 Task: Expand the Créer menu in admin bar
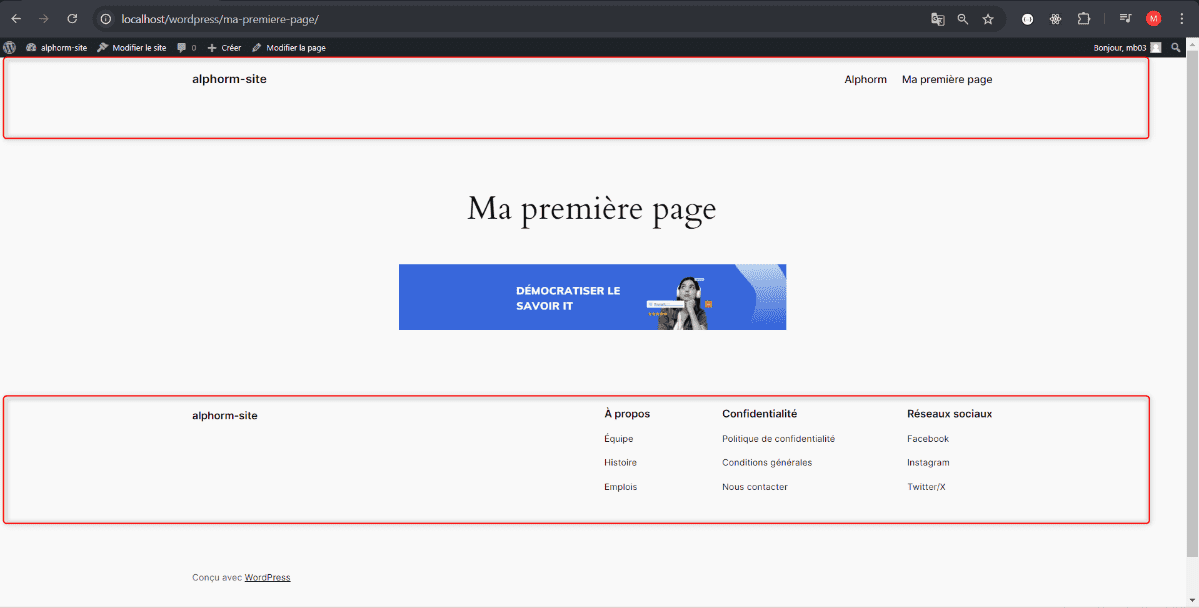tap(224, 47)
